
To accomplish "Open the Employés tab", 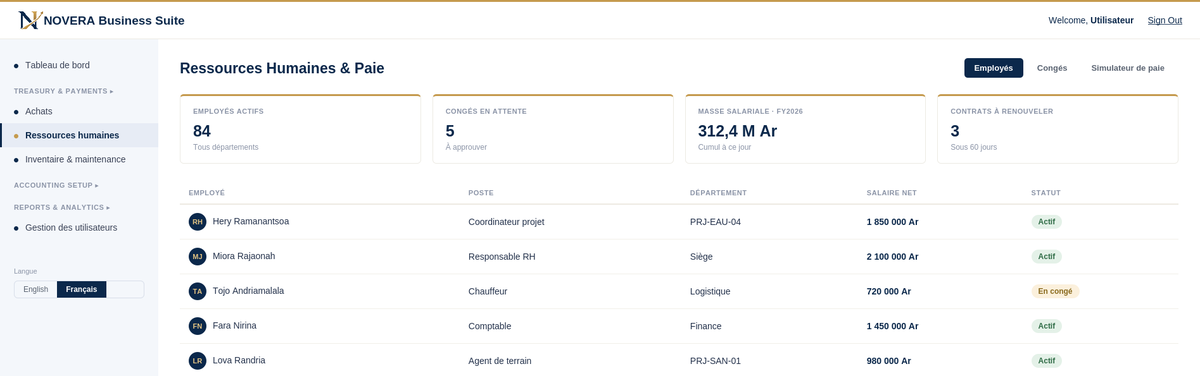I will tap(993, 68).
